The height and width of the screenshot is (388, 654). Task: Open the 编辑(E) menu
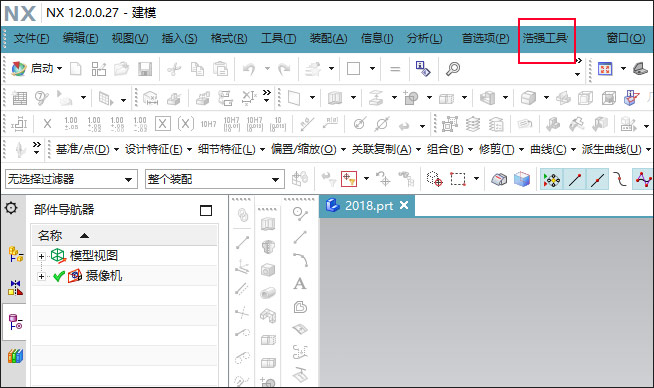click(x=80, y=38)
